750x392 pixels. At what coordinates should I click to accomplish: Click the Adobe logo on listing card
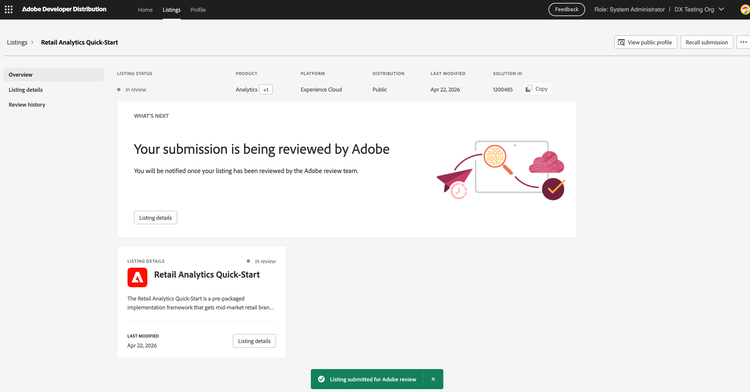137,277
